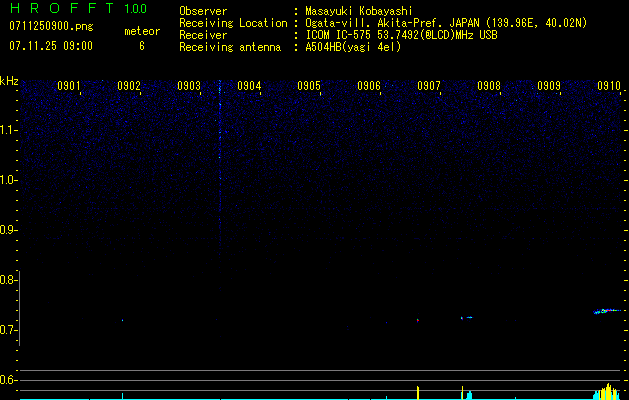This screenshot has height=400, width=629.
Task: Click the meteor count value 6
Action: point(142,46)
